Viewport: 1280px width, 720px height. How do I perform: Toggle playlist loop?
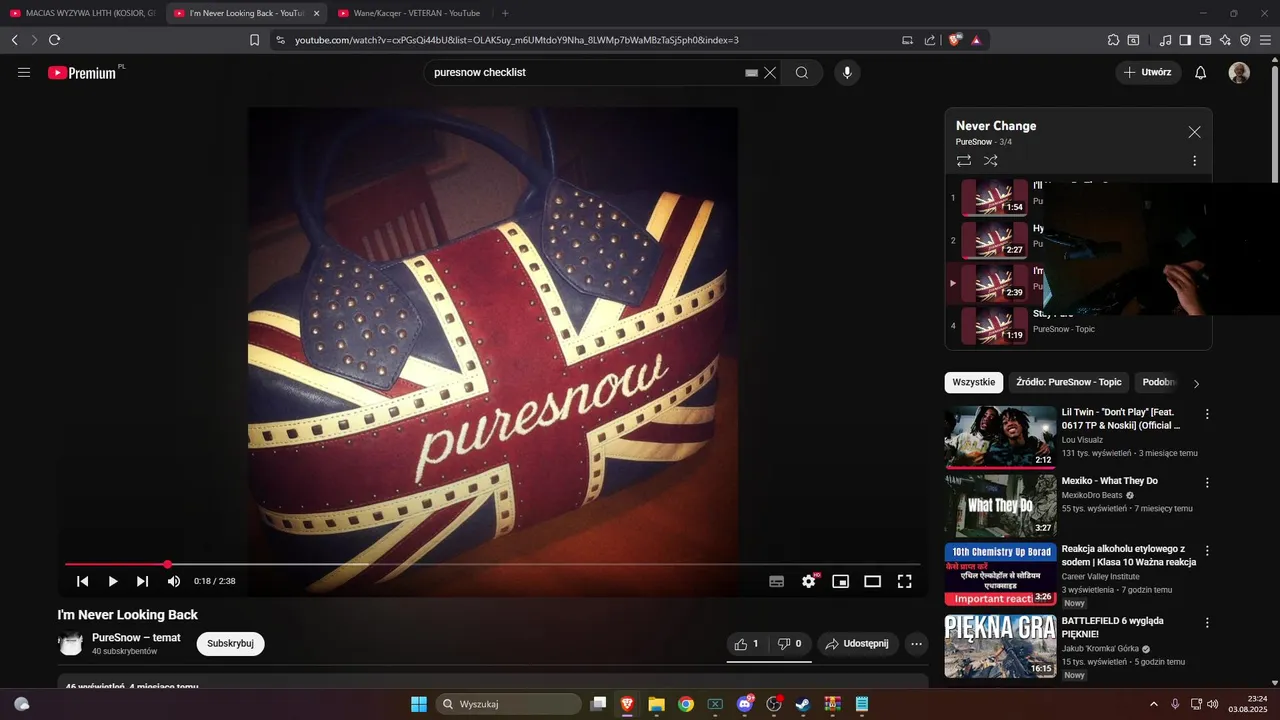coord(964,160)
